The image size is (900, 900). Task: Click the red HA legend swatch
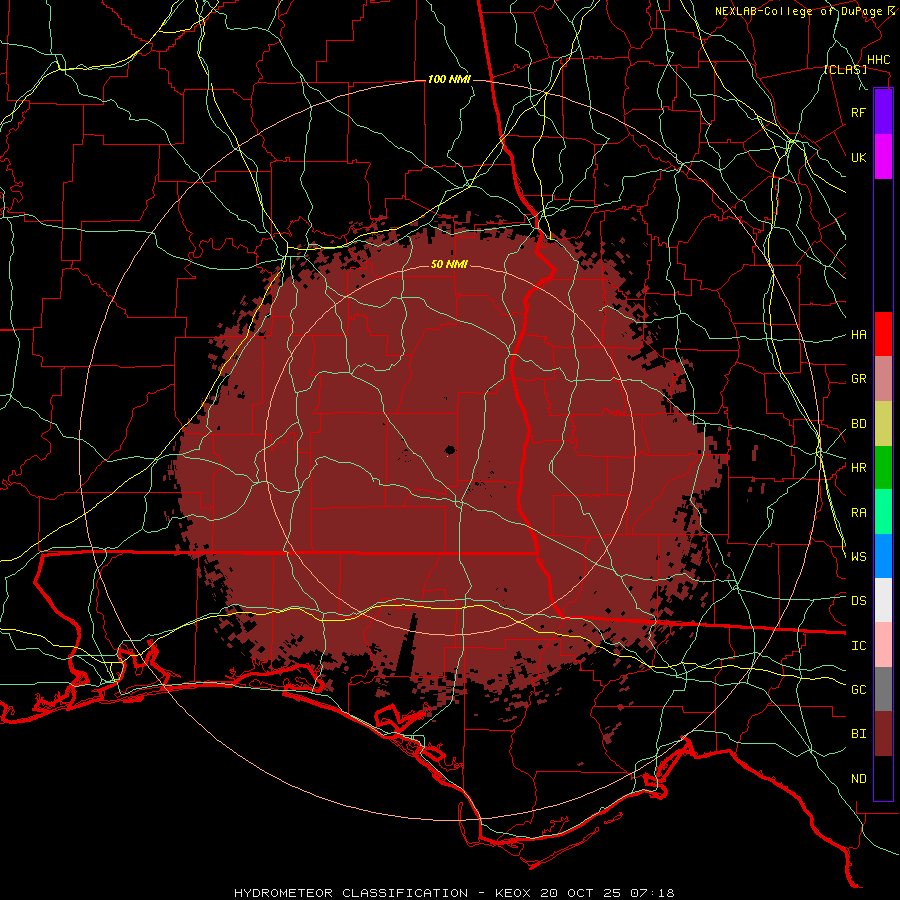(x=883, y=334)
